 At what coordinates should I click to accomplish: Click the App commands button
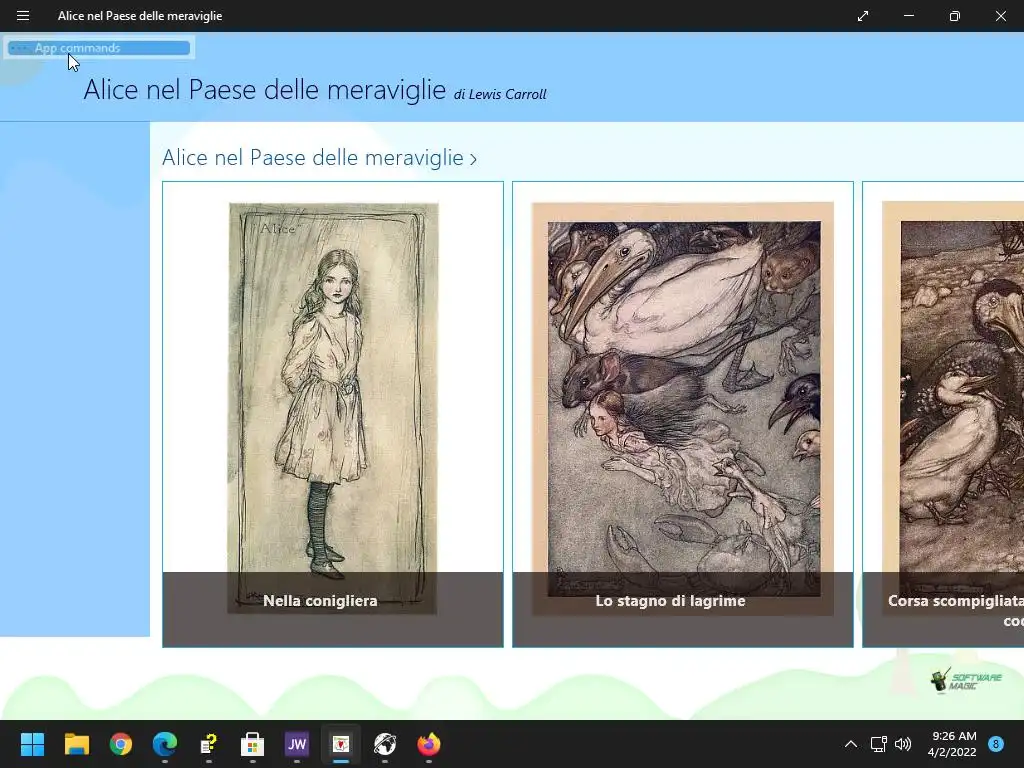point(99,48)
